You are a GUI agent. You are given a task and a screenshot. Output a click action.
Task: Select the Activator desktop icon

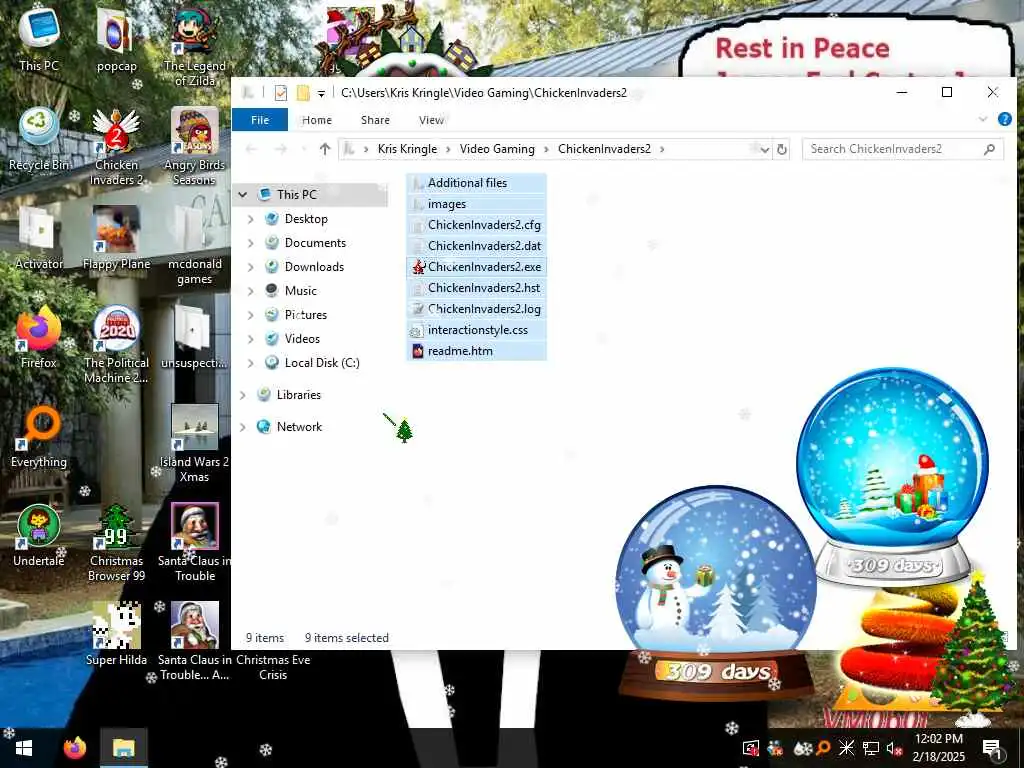[x=39, y=238]
